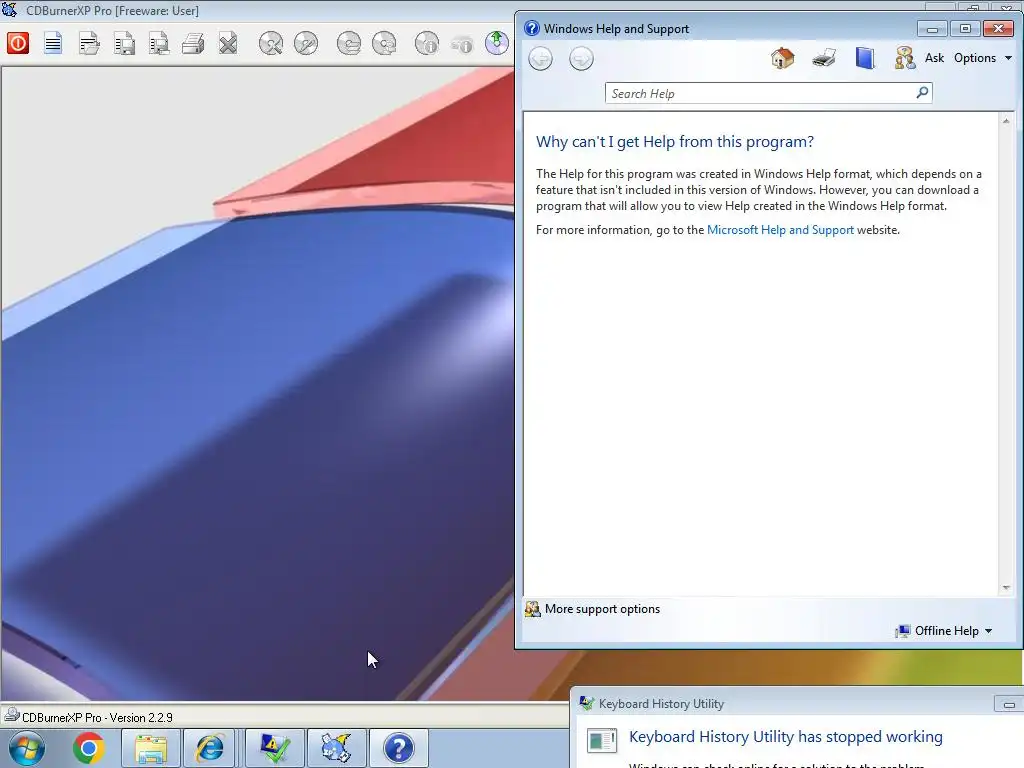Click the red power exit icon in CDBurnerXP toolbar

[x=18, y=44]
